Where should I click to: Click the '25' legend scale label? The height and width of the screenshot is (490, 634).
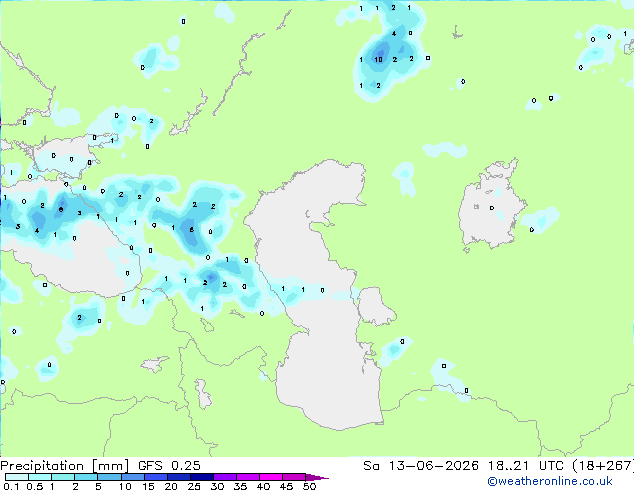pos(194,486)
